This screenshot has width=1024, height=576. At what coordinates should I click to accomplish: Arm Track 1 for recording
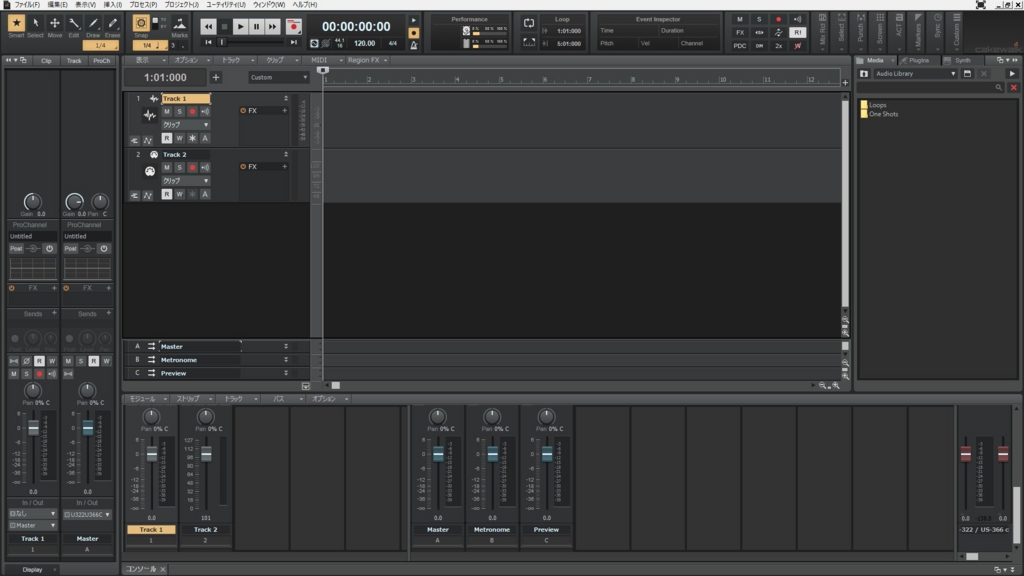[x=192, y=112]
